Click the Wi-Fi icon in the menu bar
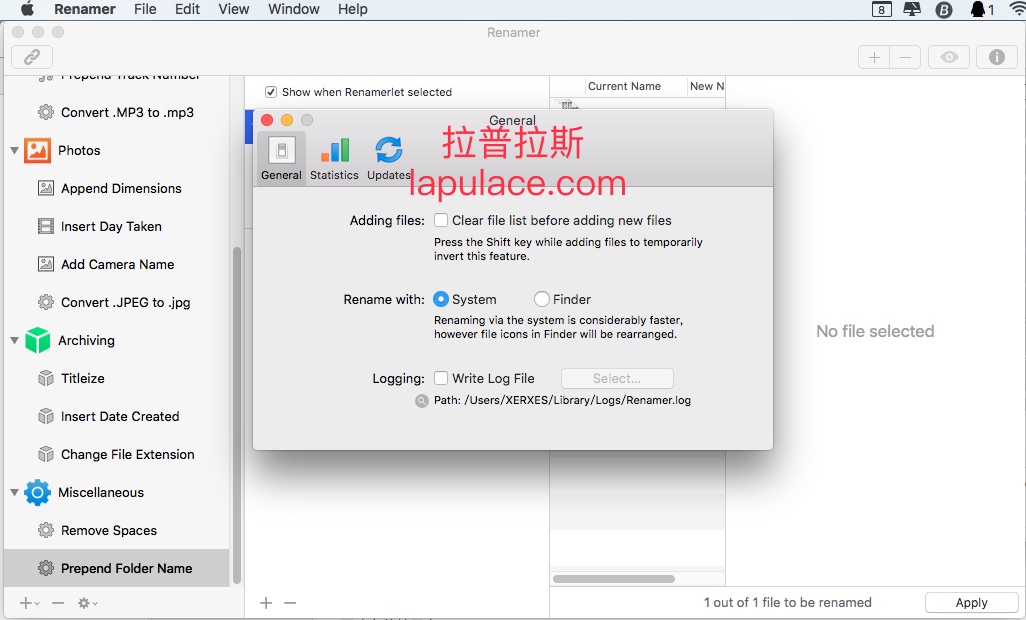 [1017, 9]
